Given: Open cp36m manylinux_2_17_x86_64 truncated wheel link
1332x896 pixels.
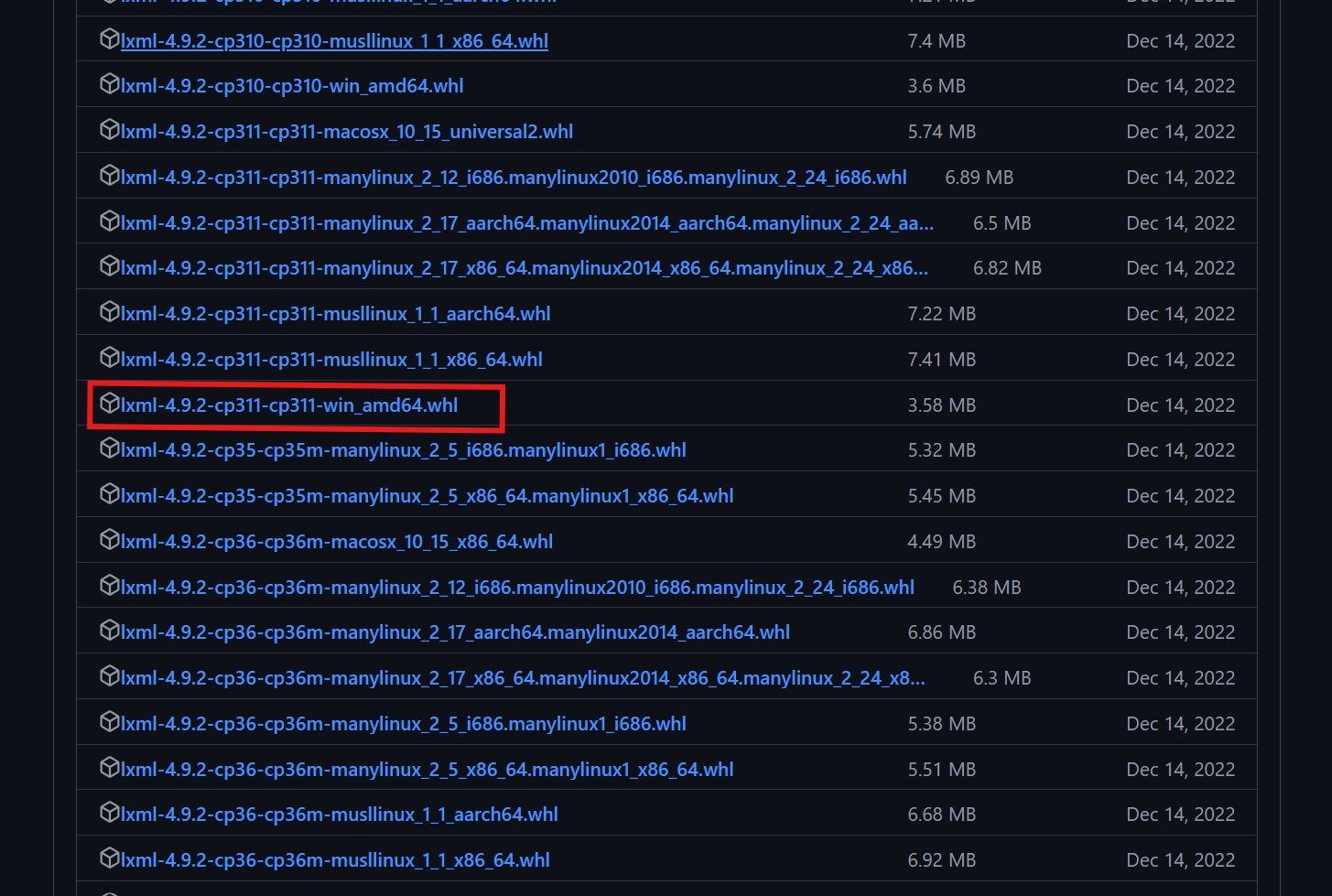Looking at the screenshot, I should pos(523,678).
